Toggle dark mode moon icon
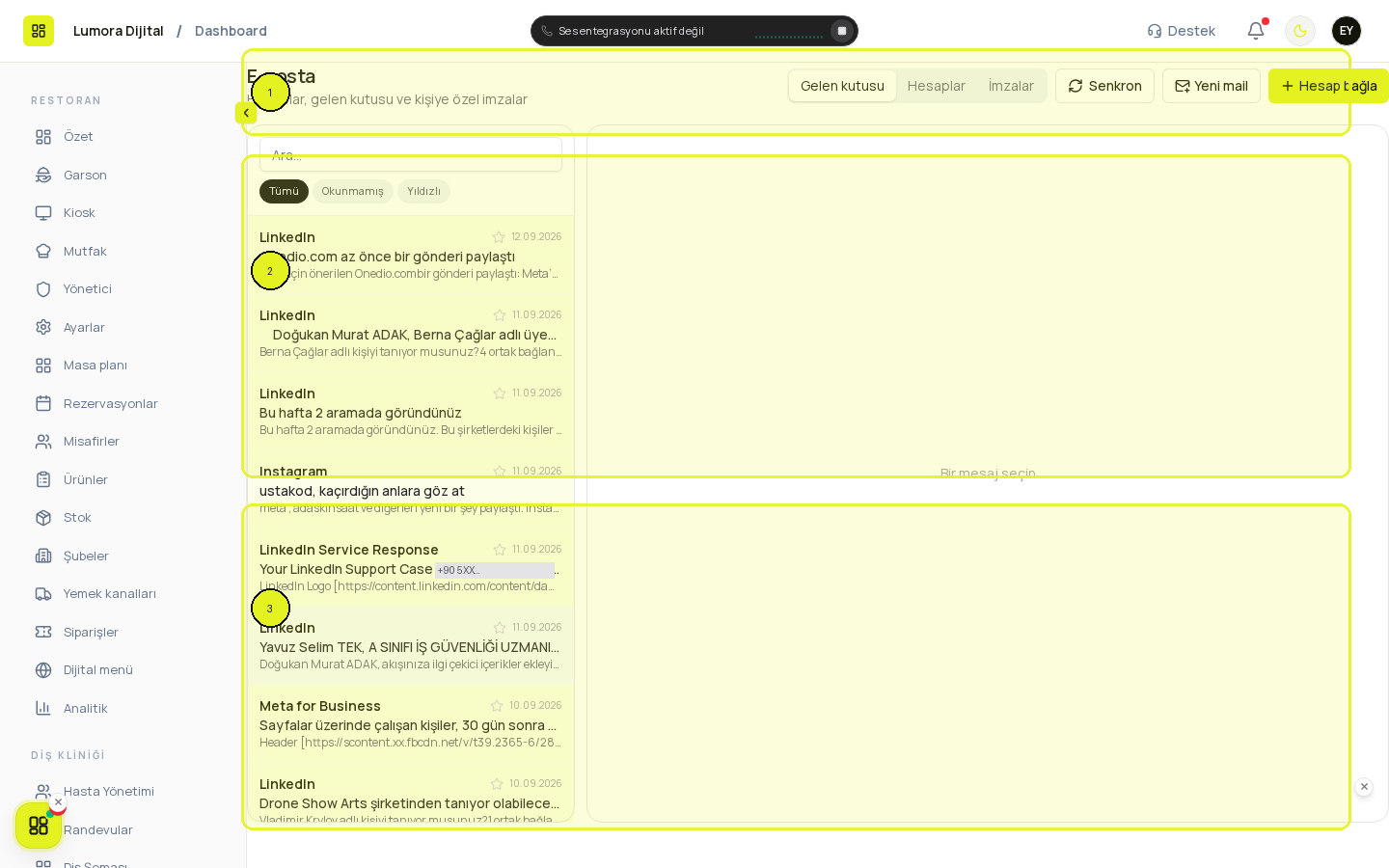This screenshot has height=868, width=1389. 1300,31
